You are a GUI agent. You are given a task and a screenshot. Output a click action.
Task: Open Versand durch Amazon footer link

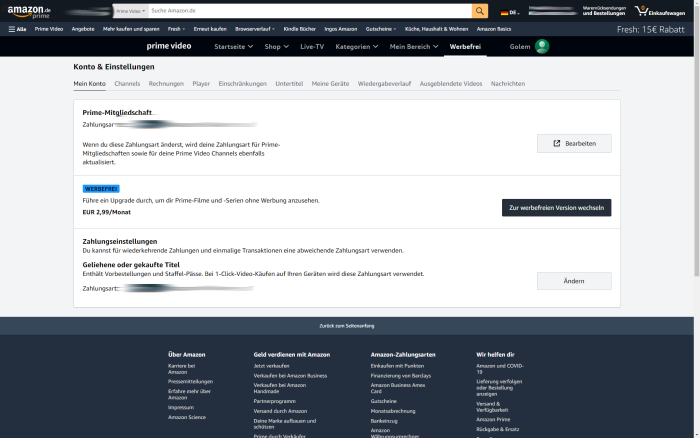click(x=280, y=411)
